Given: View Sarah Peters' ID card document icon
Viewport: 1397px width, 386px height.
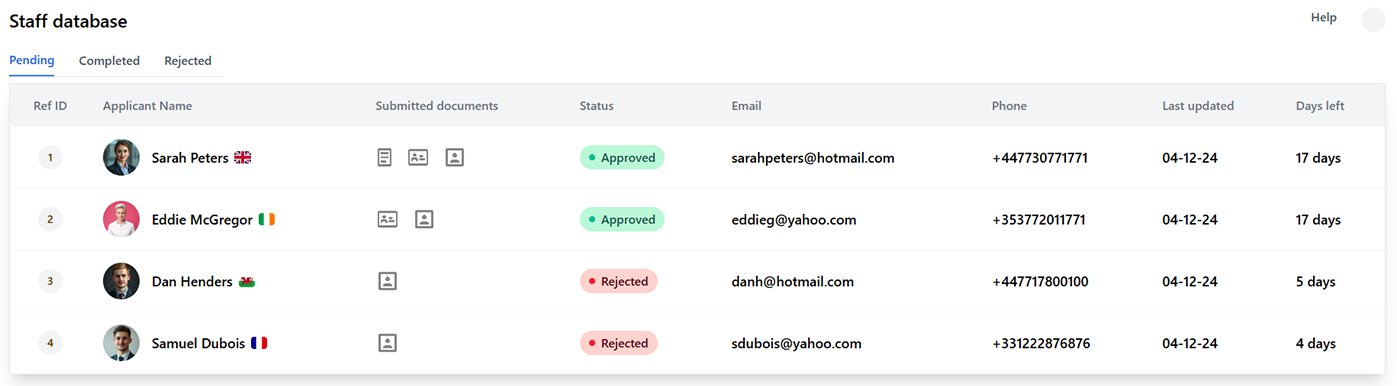Looking at the screenshot, I should click(418, 158).
